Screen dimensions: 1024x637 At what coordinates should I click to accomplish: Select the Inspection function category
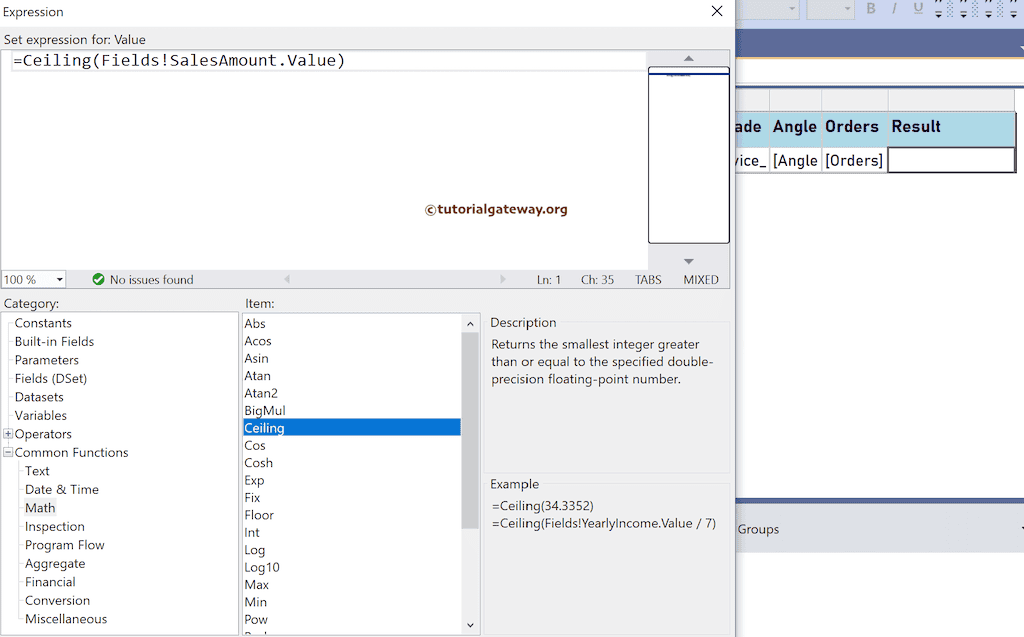(54, 527)
